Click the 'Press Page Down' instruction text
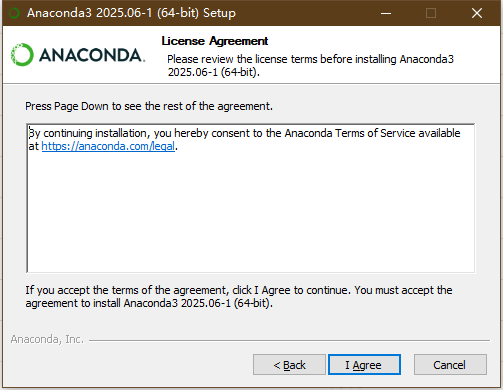503x390 pixels. point(149,106)
